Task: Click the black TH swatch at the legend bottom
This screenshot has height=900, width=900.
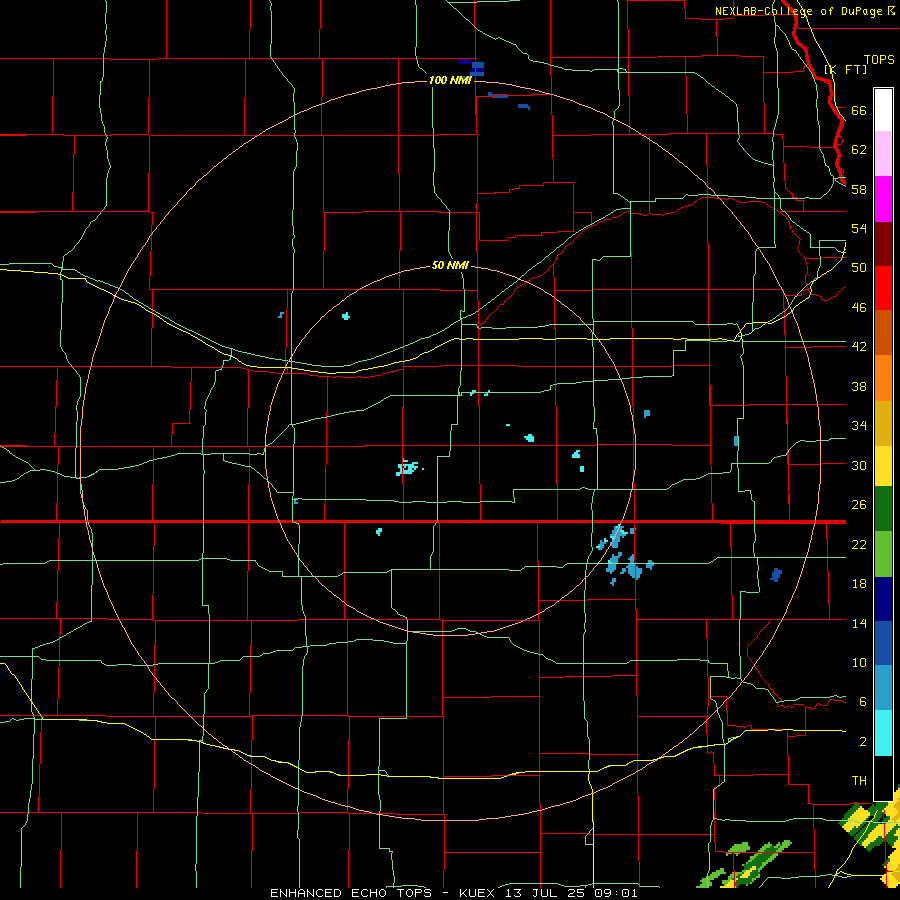Action: [x=883, y=778]
